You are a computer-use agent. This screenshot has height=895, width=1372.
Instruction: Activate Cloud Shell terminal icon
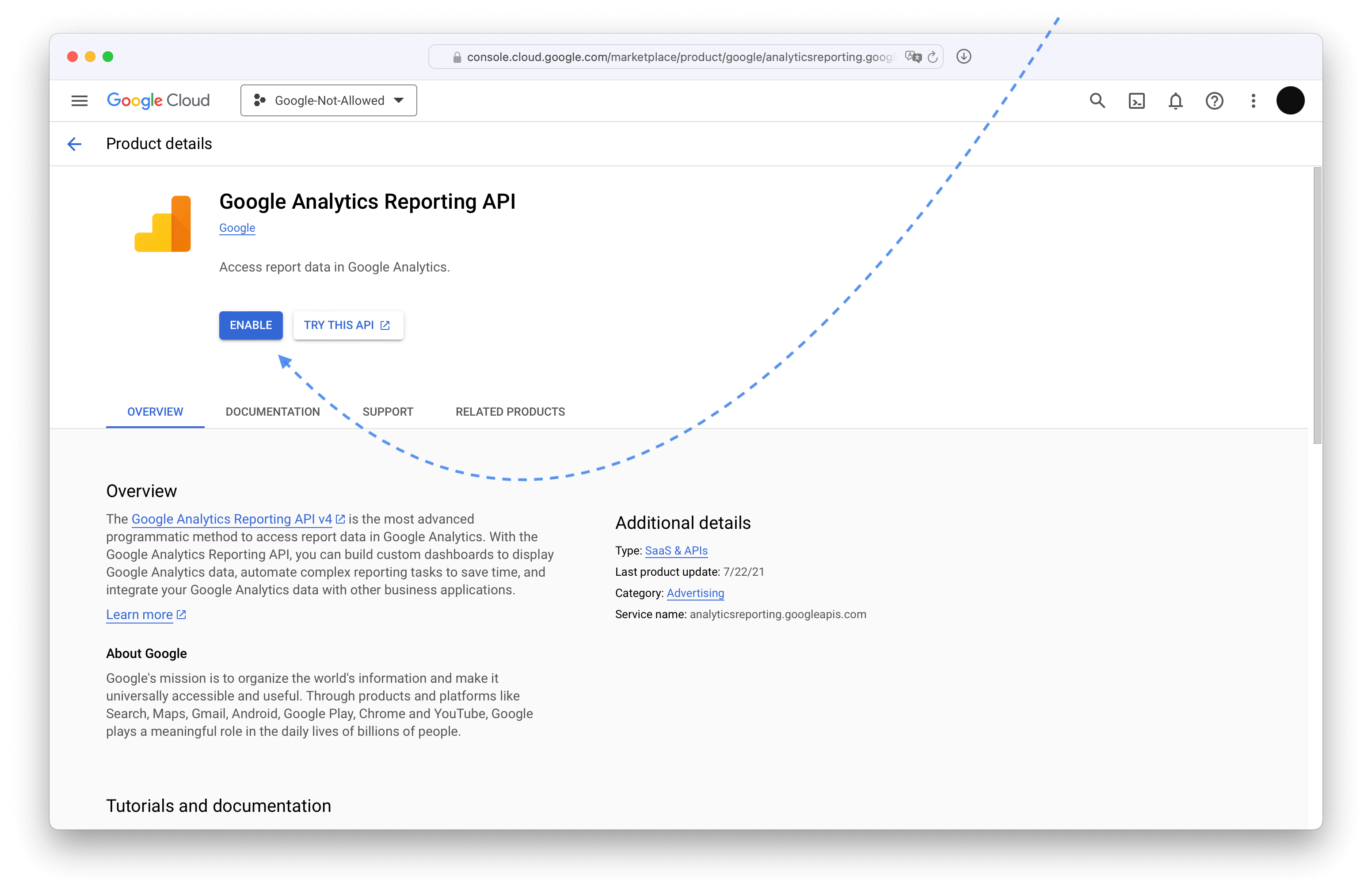pos(1136,101)
